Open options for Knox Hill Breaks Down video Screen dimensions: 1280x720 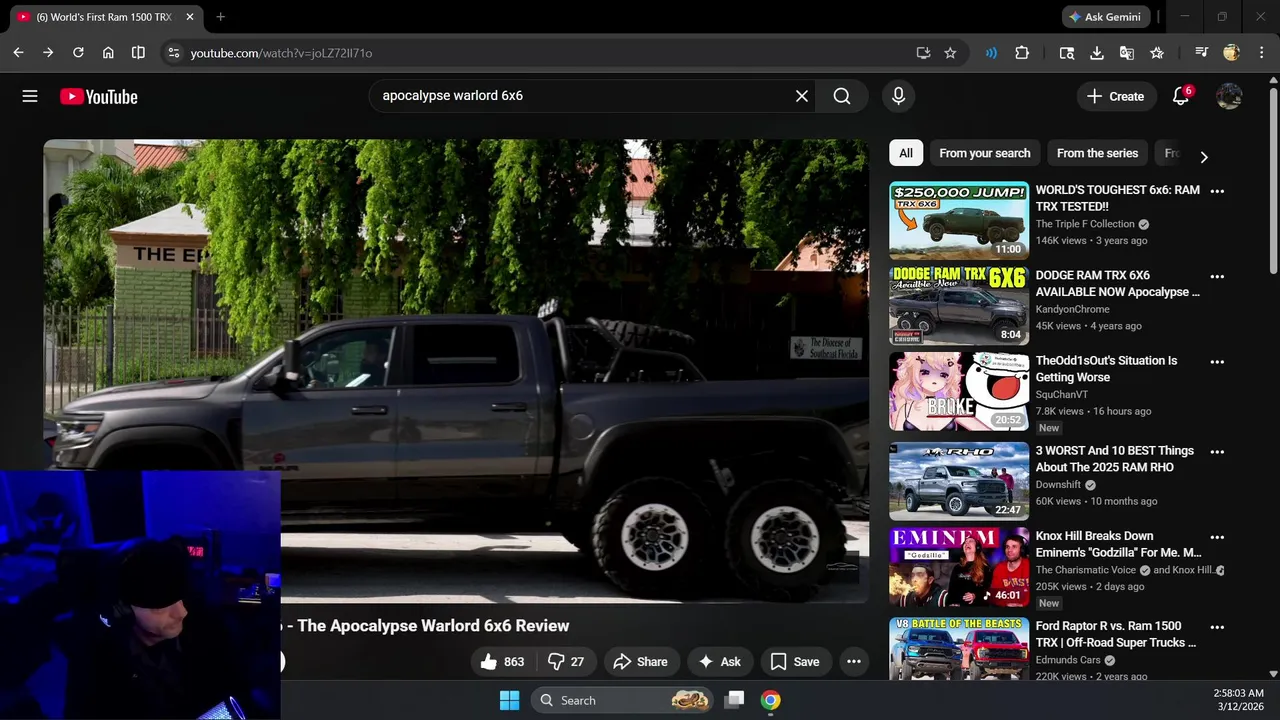[1217, 537]
